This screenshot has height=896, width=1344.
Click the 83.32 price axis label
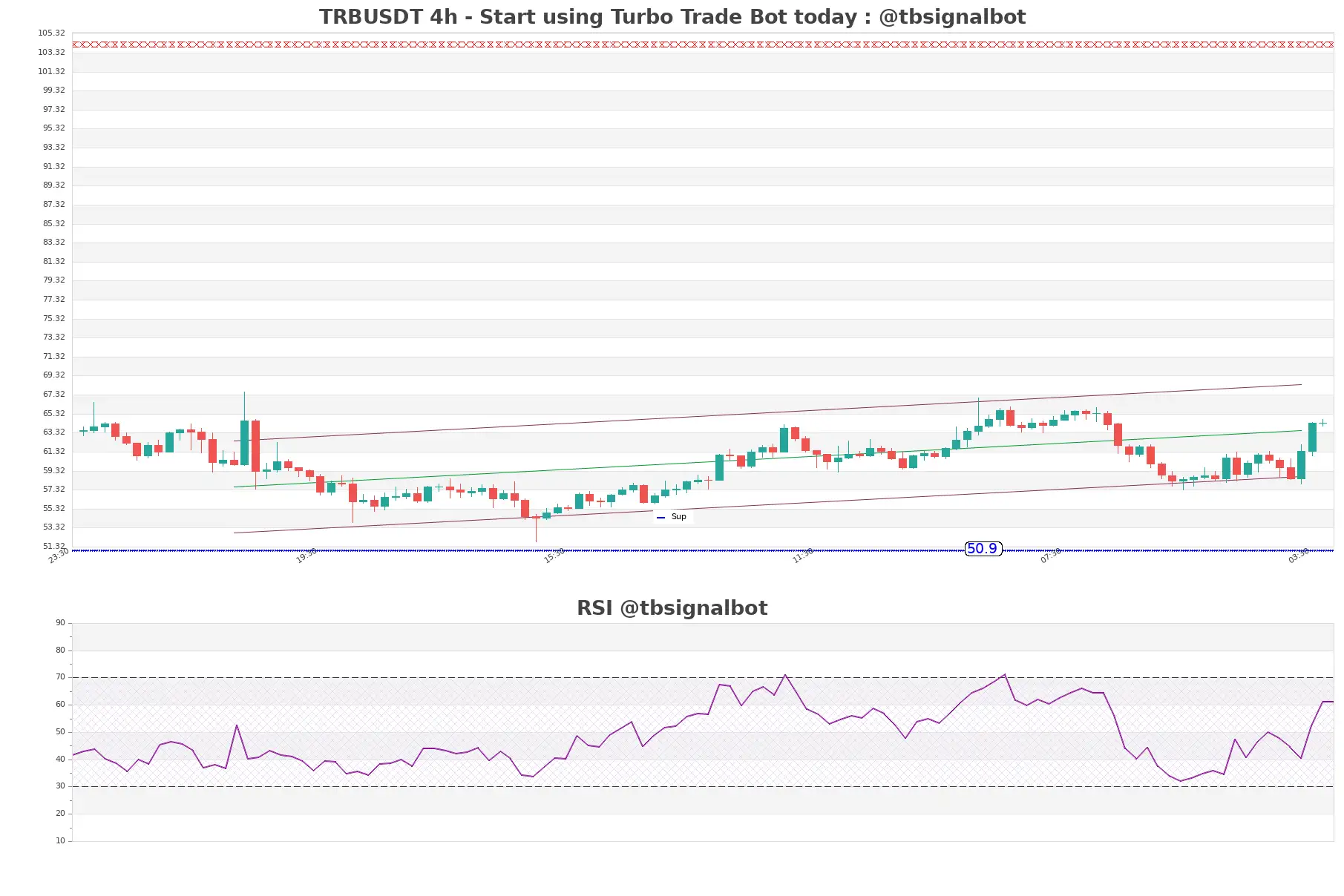(54, 243)
